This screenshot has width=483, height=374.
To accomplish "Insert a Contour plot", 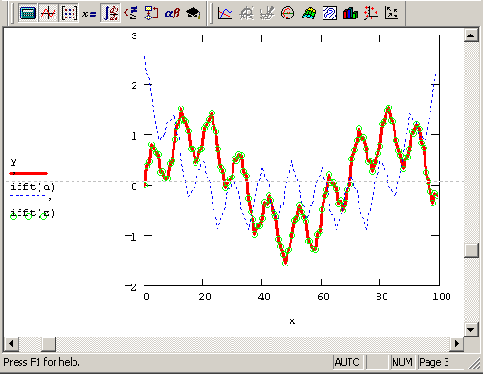I will point(330,13).
